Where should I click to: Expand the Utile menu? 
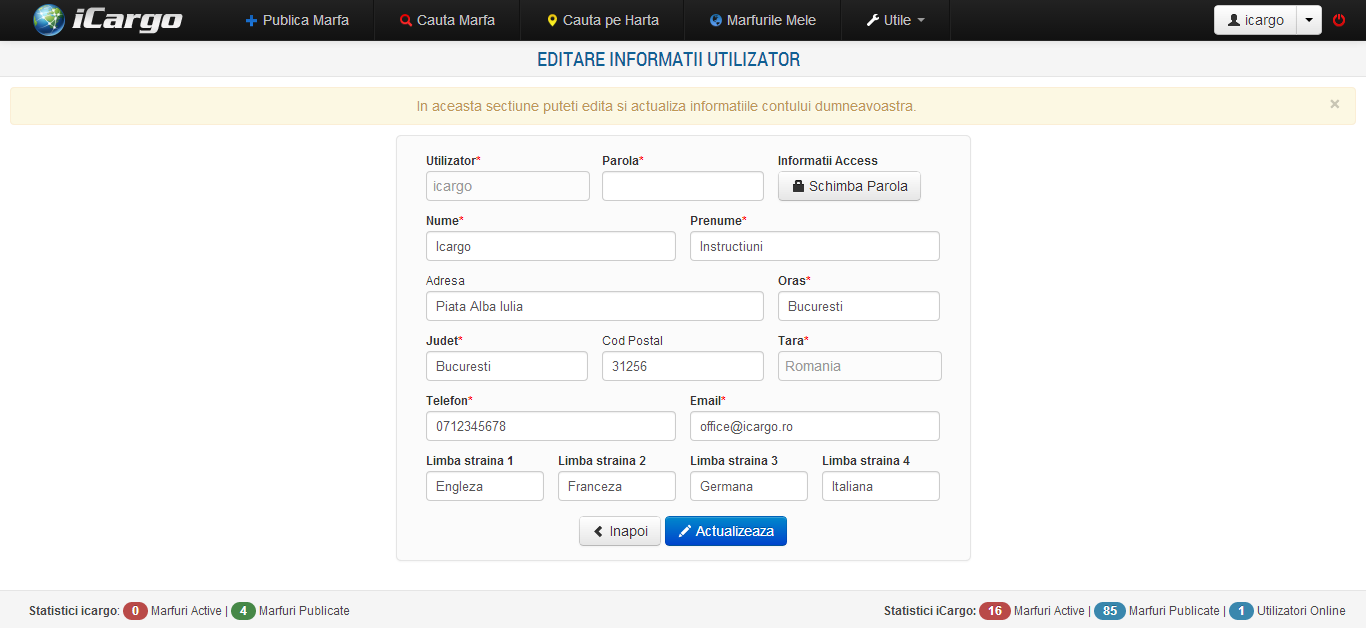coord(895,20)
